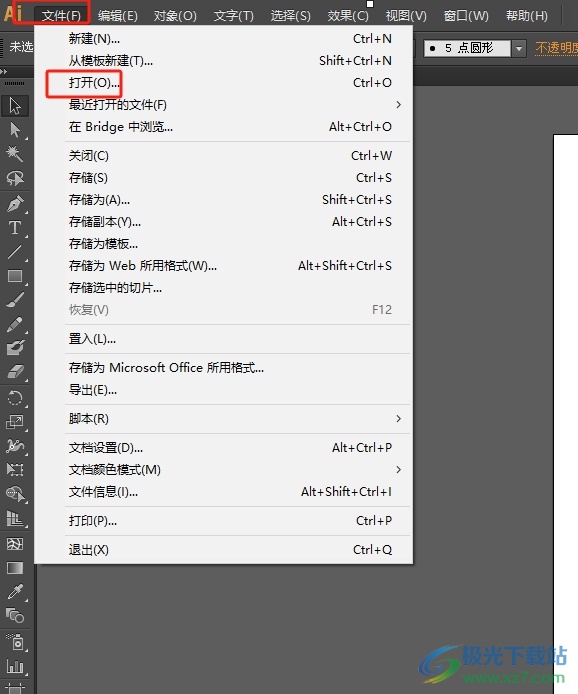This screenshot has height=694, width=578.
Task: Choose 存储副本(Y)... menu entry
Action: (x=223, y=222)
